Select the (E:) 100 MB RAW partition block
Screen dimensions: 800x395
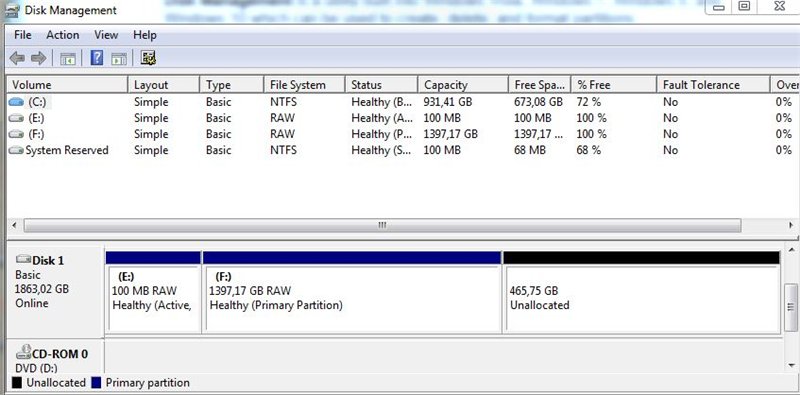153,292
